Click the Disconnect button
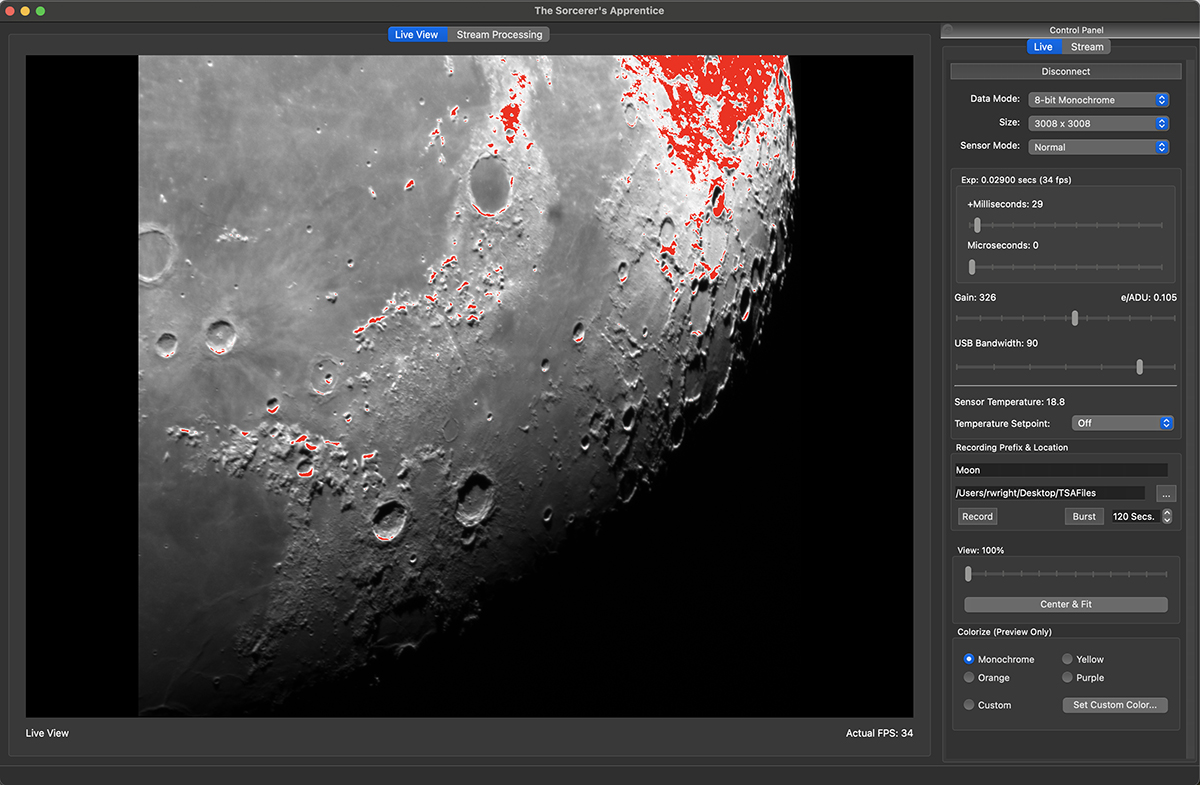Viewport: 1200px width, 785px height. click(x=1065, y=72)
